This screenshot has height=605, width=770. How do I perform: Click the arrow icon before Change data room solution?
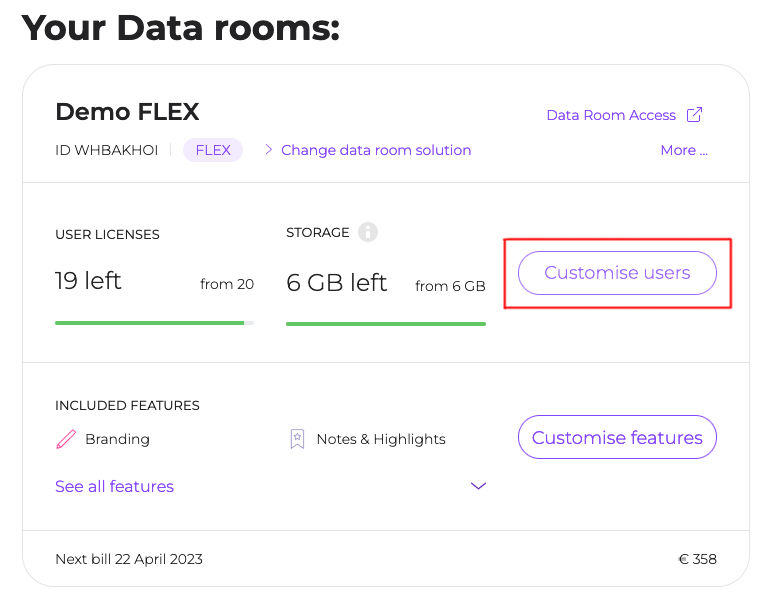(x=268, y=150)
